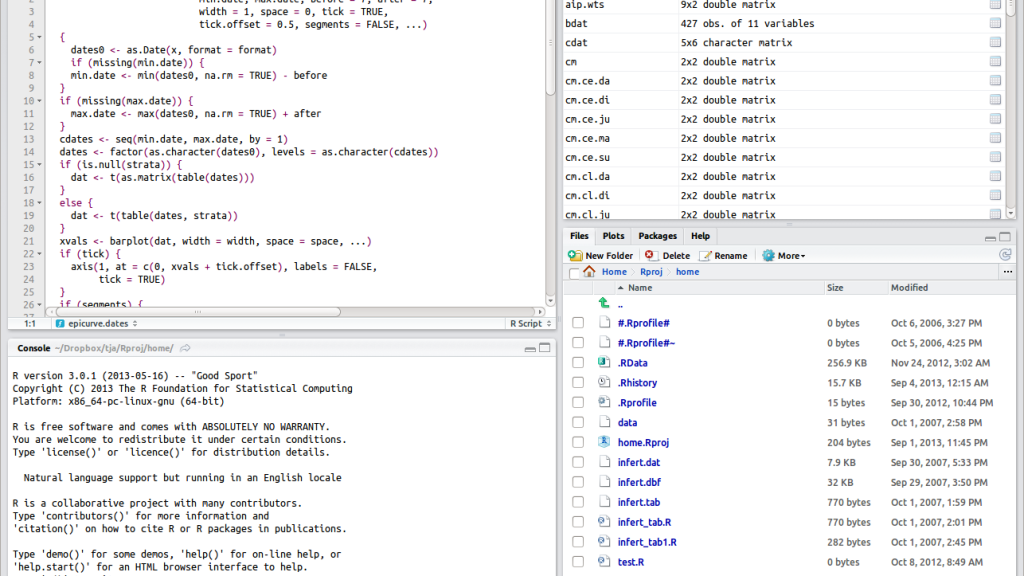Check the .Rhistory file checkbox

coord(578,383)
